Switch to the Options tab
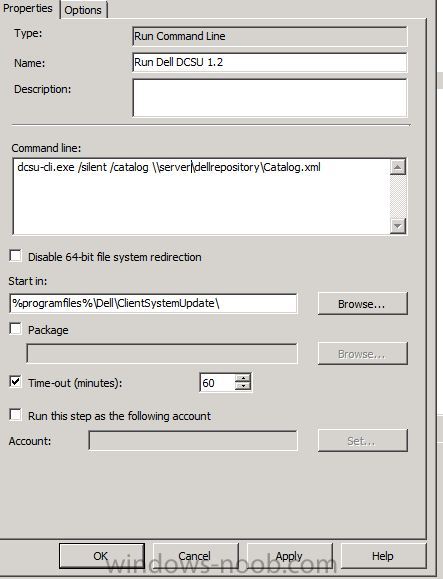This screenshot has width=443, height=579. coord(83,10)
